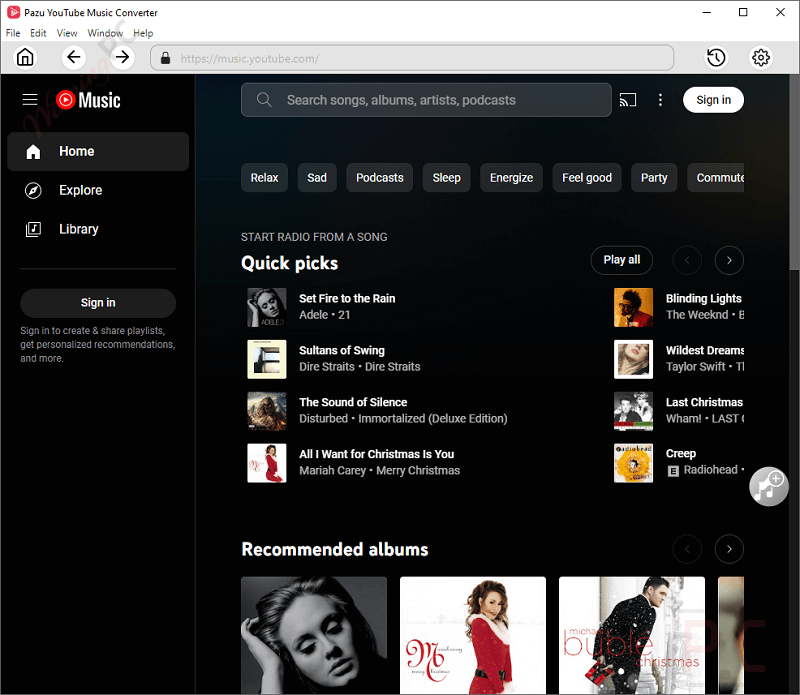This screenshot has height=695, width=800.
Task: Click the Recommended albums heading
Action: [335, 550]
